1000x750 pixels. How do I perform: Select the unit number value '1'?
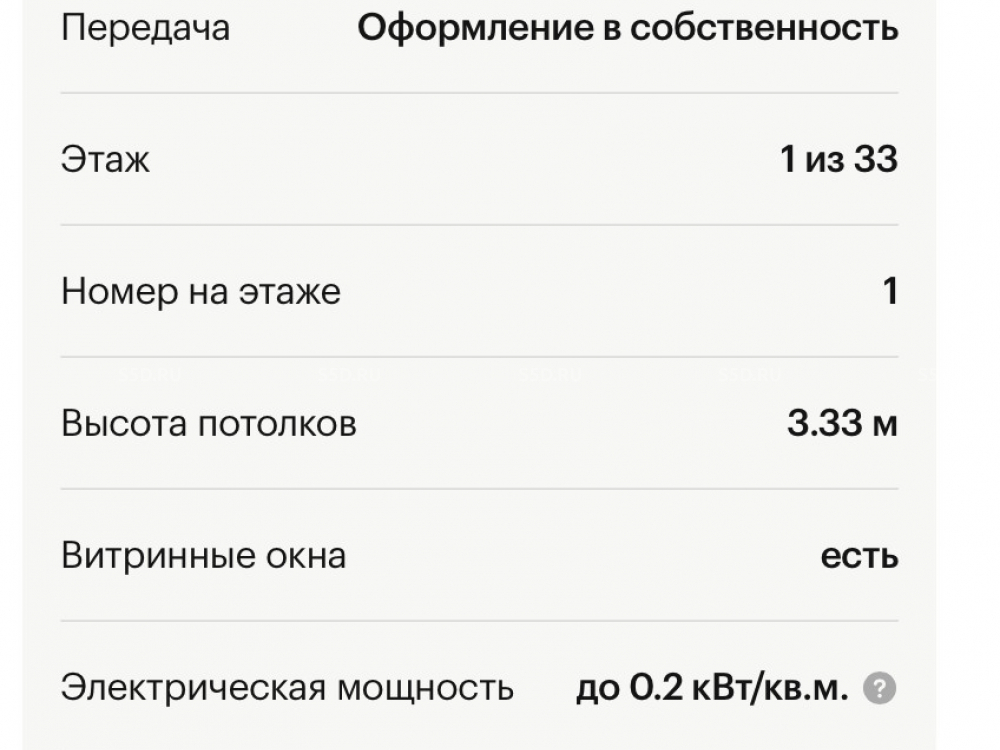pos(890,292)
